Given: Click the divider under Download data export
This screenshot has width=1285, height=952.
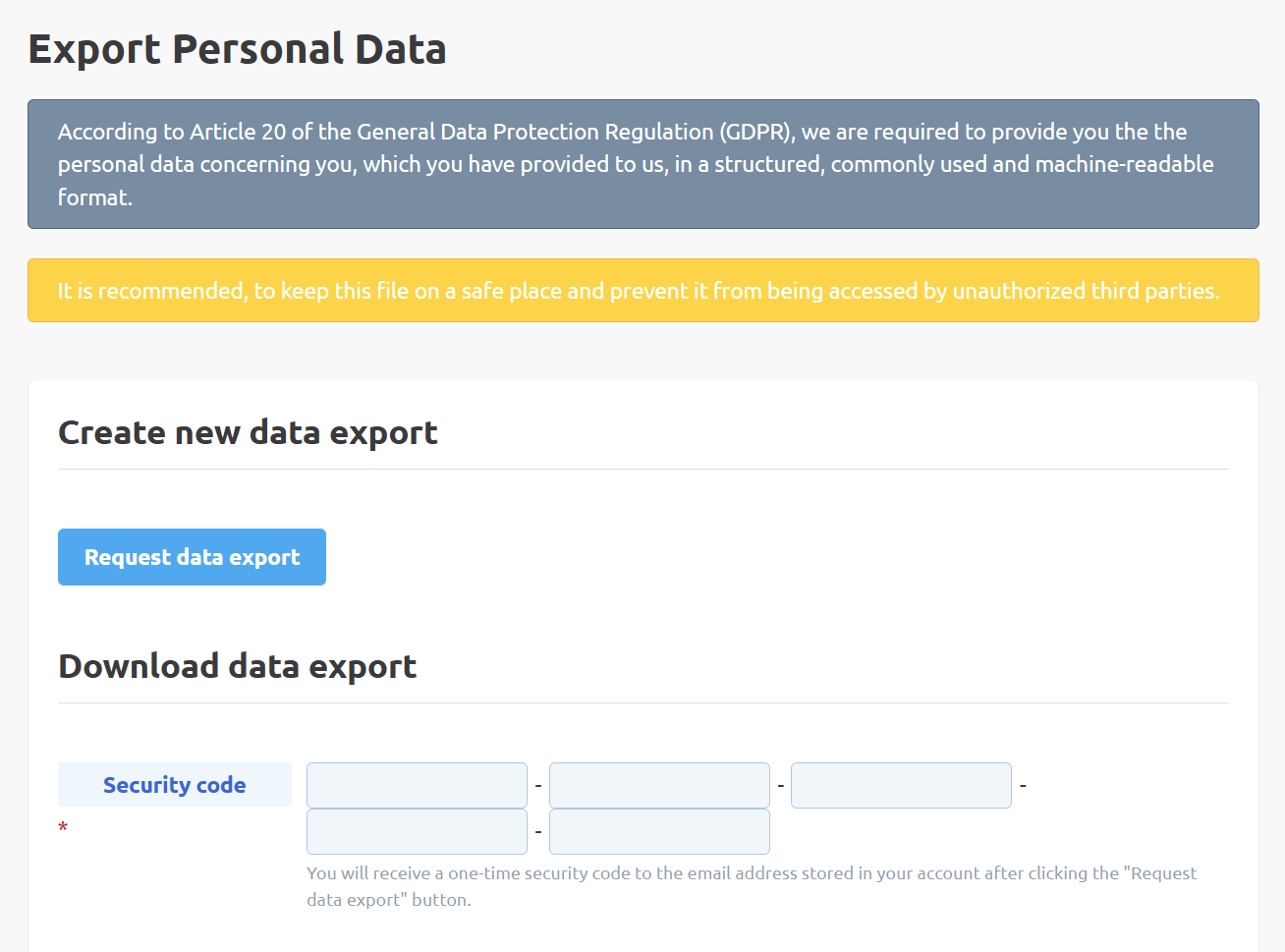Looking at the screenshot, I should click(x=642, y=703).
